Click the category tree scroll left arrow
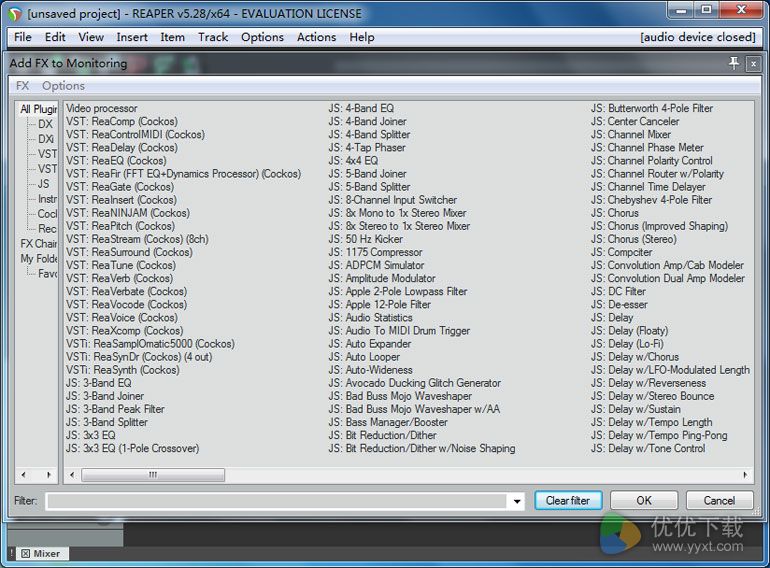This screenshot has width=770, height=568. pos(24,475)
